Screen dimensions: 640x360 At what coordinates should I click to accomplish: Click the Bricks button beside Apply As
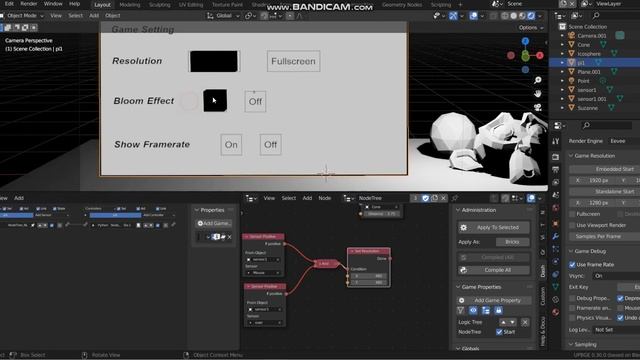pyautogui.click(x=512, y=242)
